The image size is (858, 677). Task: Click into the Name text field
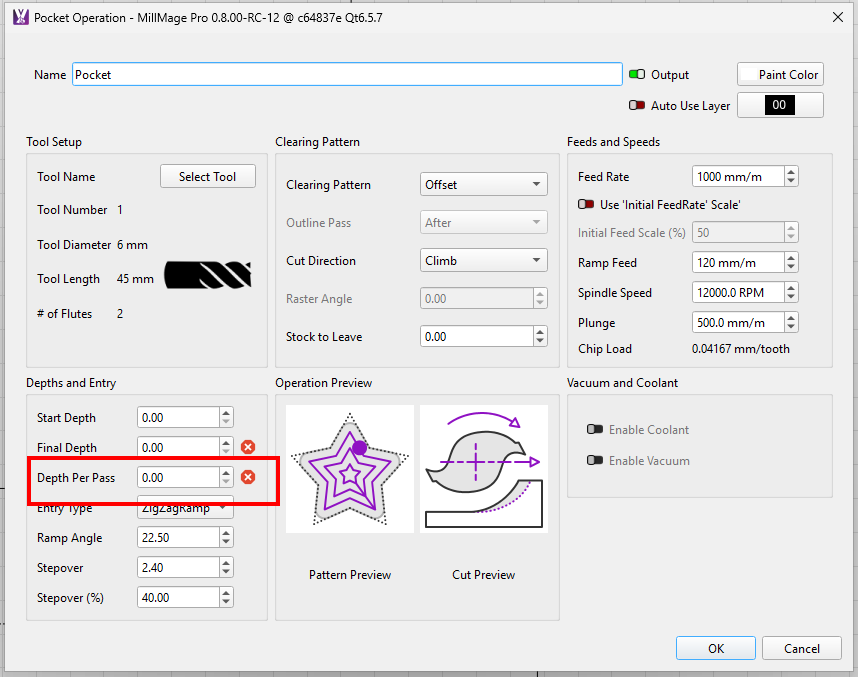[346, 75]
